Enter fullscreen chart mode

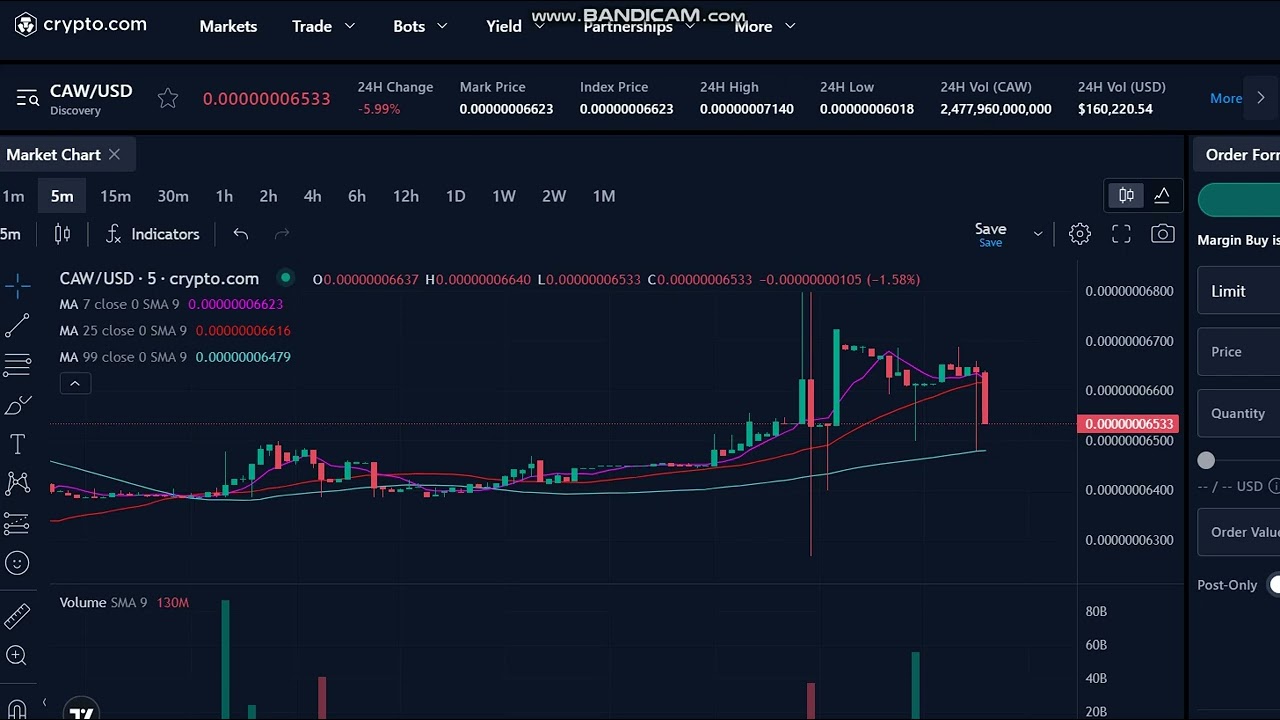tap(1121, 234)
